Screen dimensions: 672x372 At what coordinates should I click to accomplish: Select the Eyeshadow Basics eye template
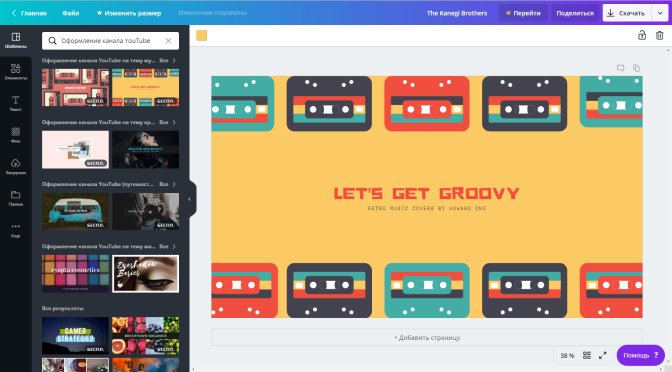point(145,274)
